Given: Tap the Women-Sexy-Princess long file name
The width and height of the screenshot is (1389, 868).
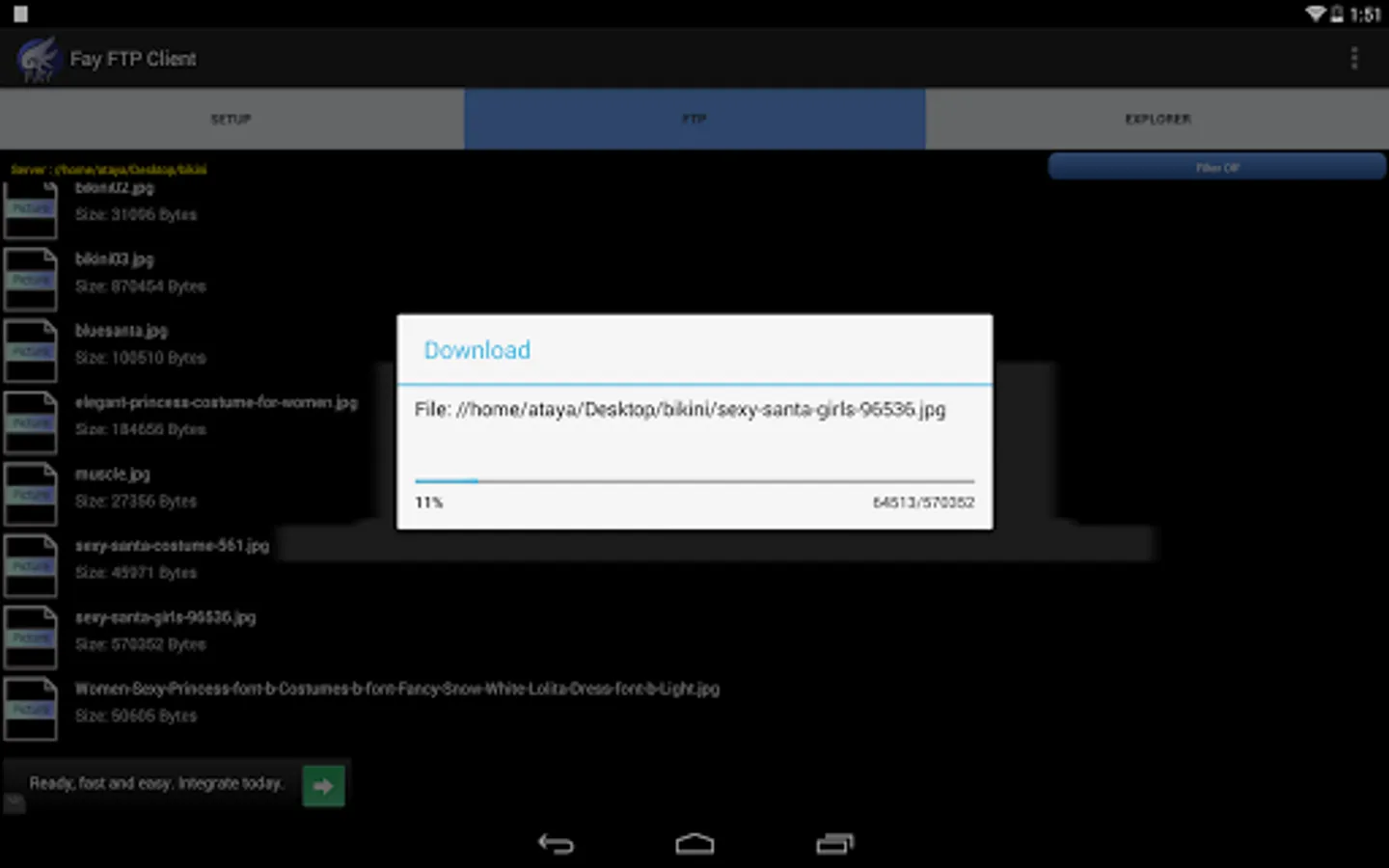Looking at the screenshot, I should click(397, 689).
